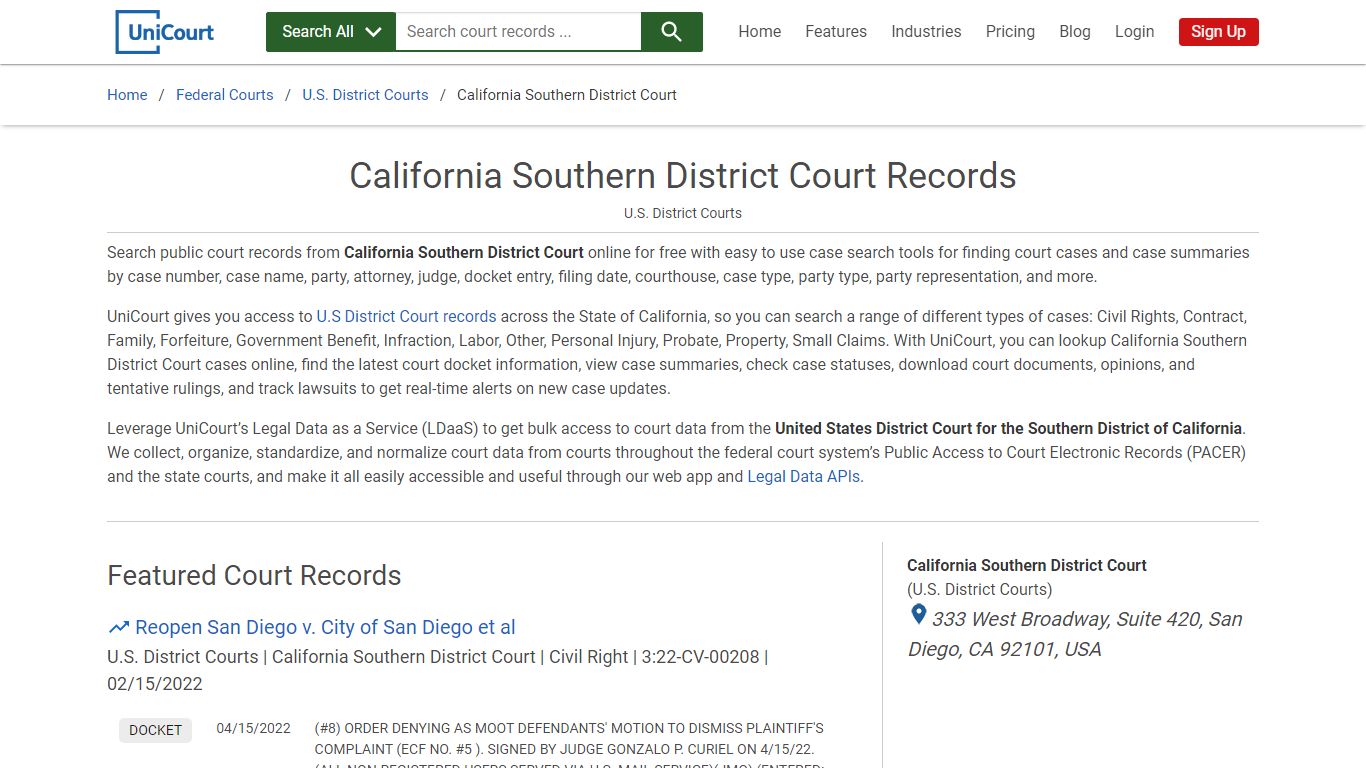The height and width of the screenshot is (768, 1366).
Task: Click the case metadata line with 3:22-CV-00208
Action: click(x=438, y=670)
